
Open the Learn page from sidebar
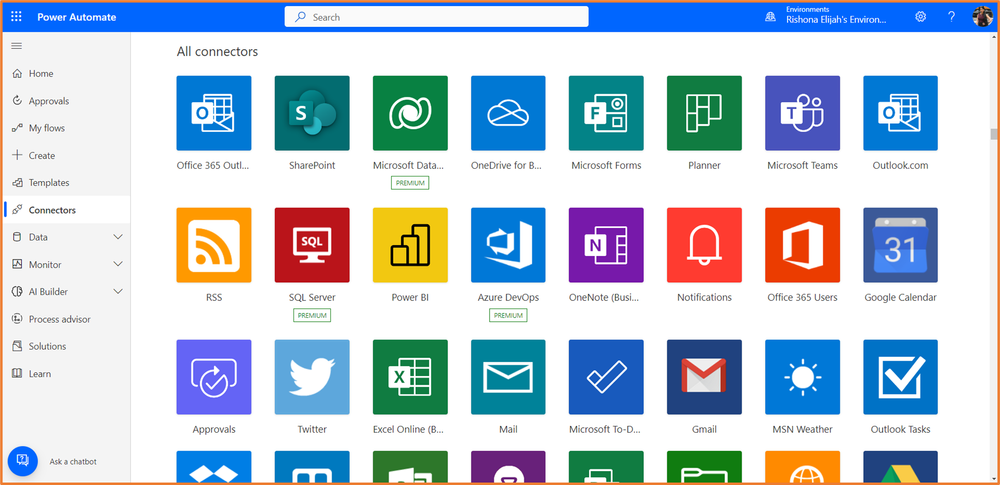coord(67,374)
